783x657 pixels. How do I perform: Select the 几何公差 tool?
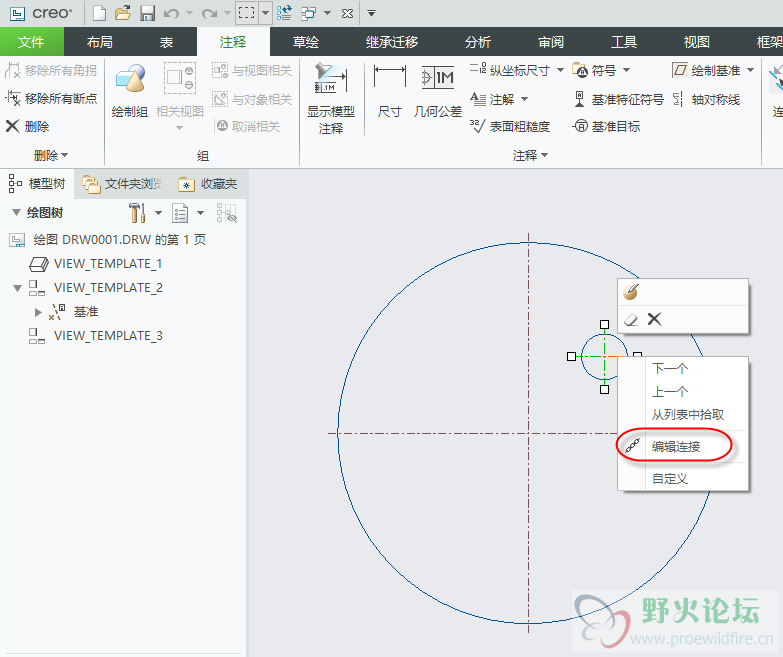point(438,91)
